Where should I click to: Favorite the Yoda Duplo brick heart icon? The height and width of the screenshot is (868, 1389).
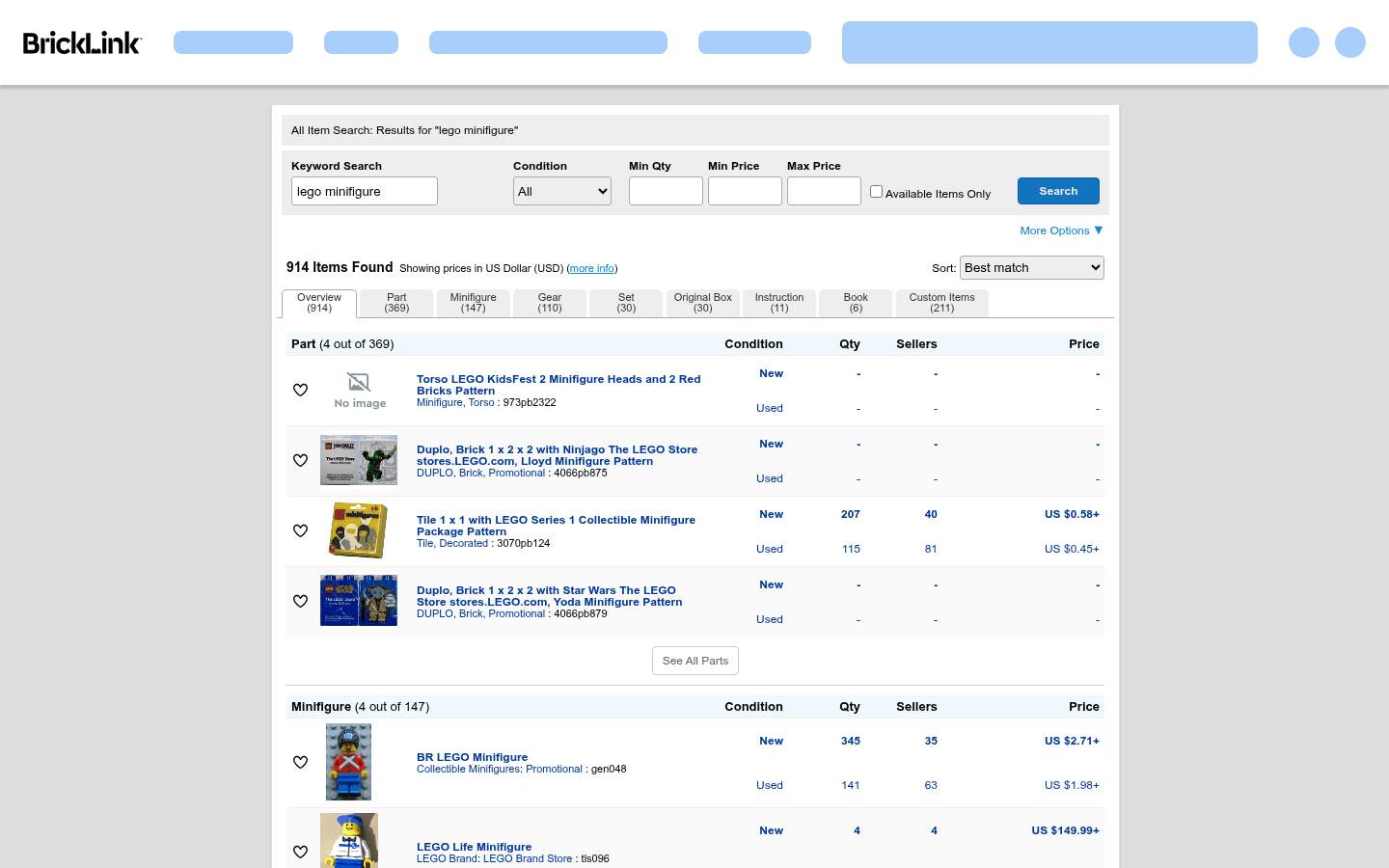pos(300,602)
